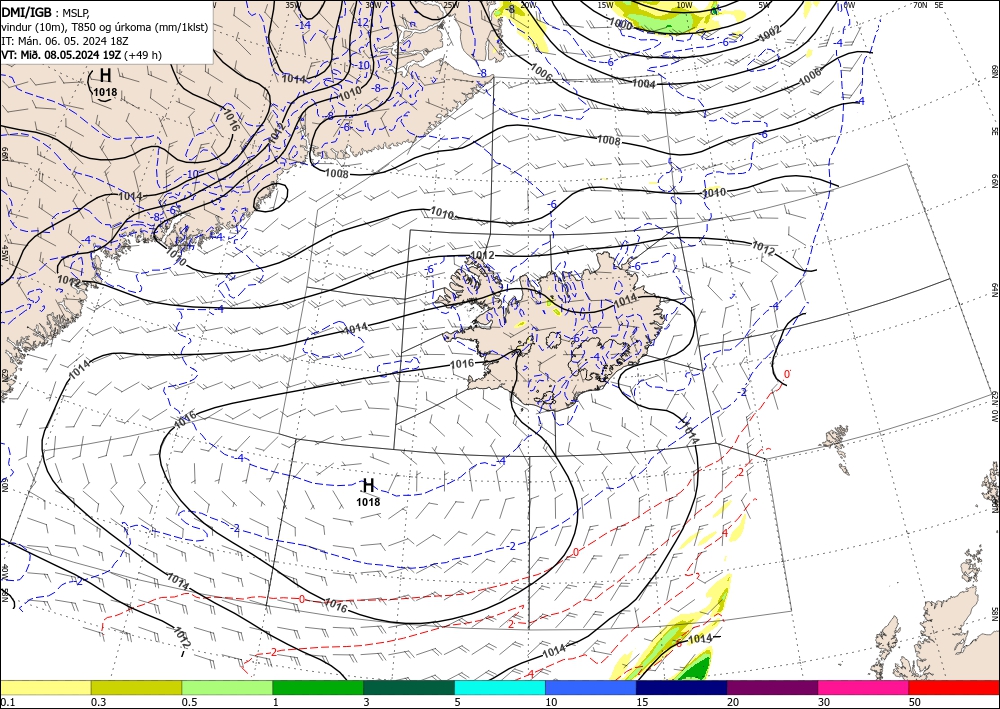1000x709 pixels.
Task: Click the legend value '0.5'
Action: (189, 702)
